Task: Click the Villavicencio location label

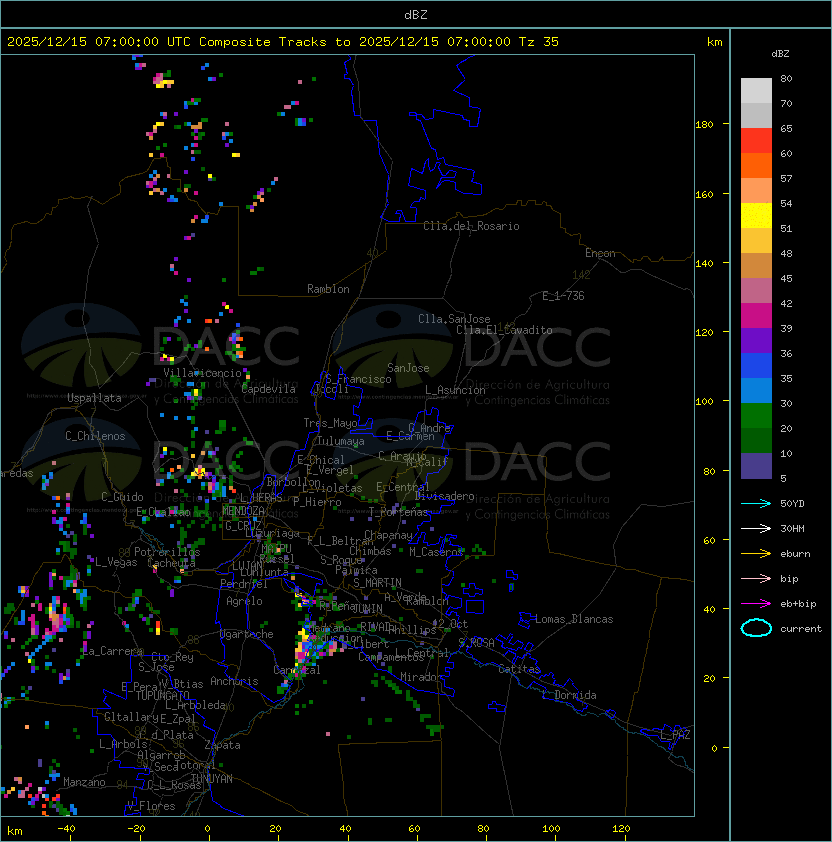Action: click(202, 373)
